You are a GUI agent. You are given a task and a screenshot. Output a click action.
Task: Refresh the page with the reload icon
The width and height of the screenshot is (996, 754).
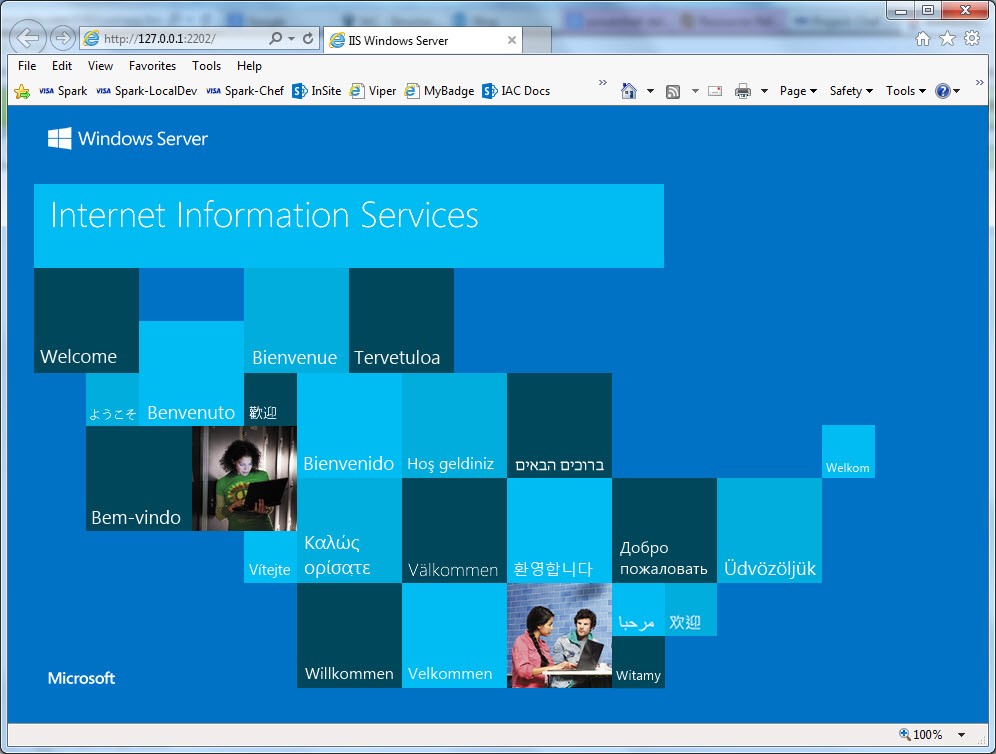[308, 39]
